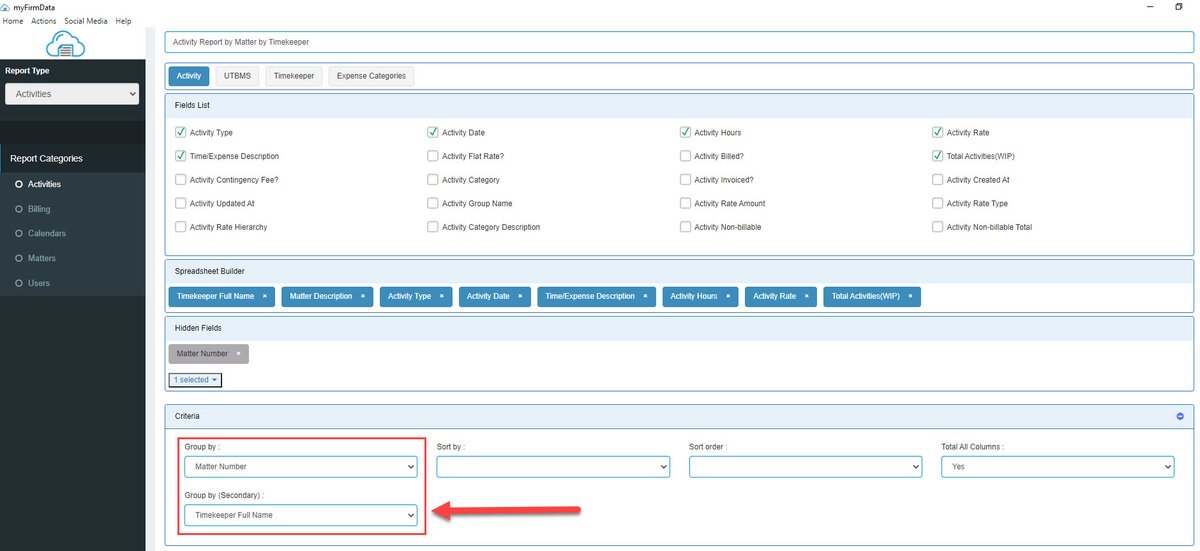Uncheck the Activity Hours checkbox
The width and height of the screenshot is (1200, 551).
pos(686,132)
